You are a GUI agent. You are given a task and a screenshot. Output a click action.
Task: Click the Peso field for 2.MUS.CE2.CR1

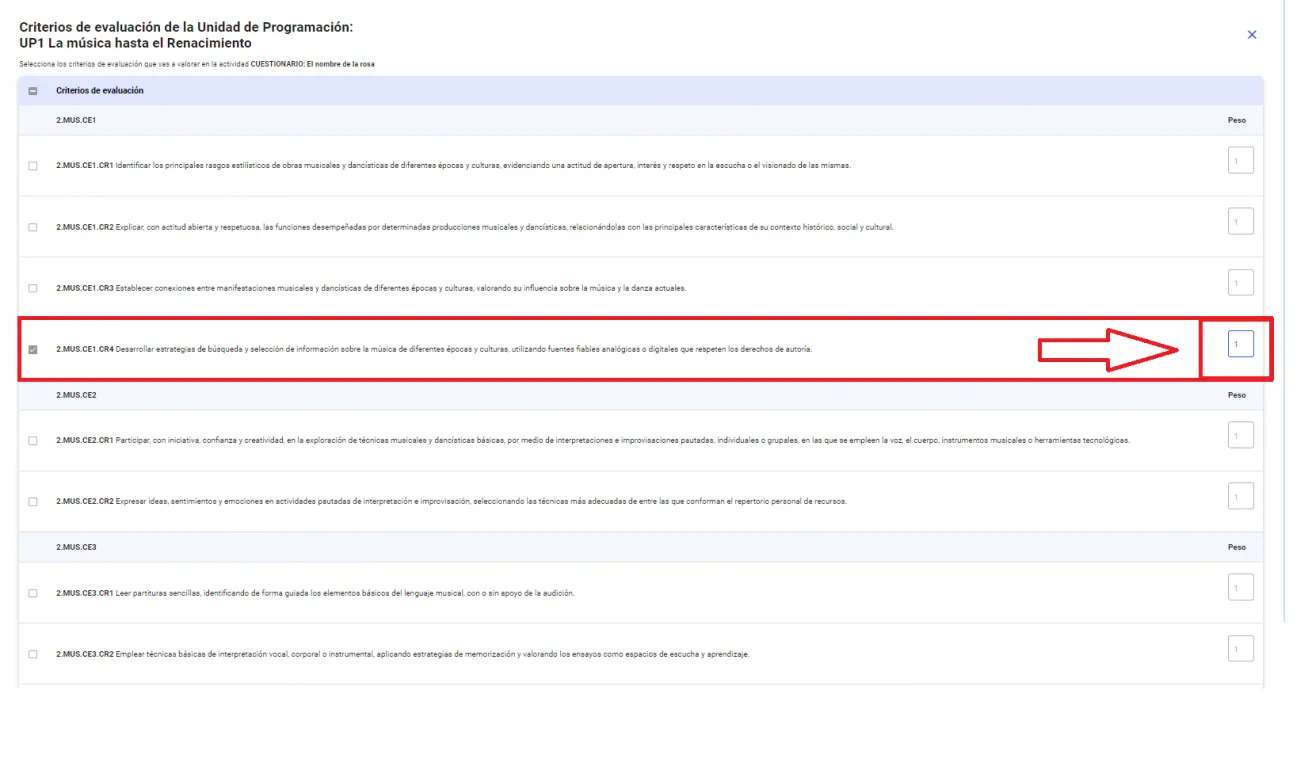click(1240, 434)
